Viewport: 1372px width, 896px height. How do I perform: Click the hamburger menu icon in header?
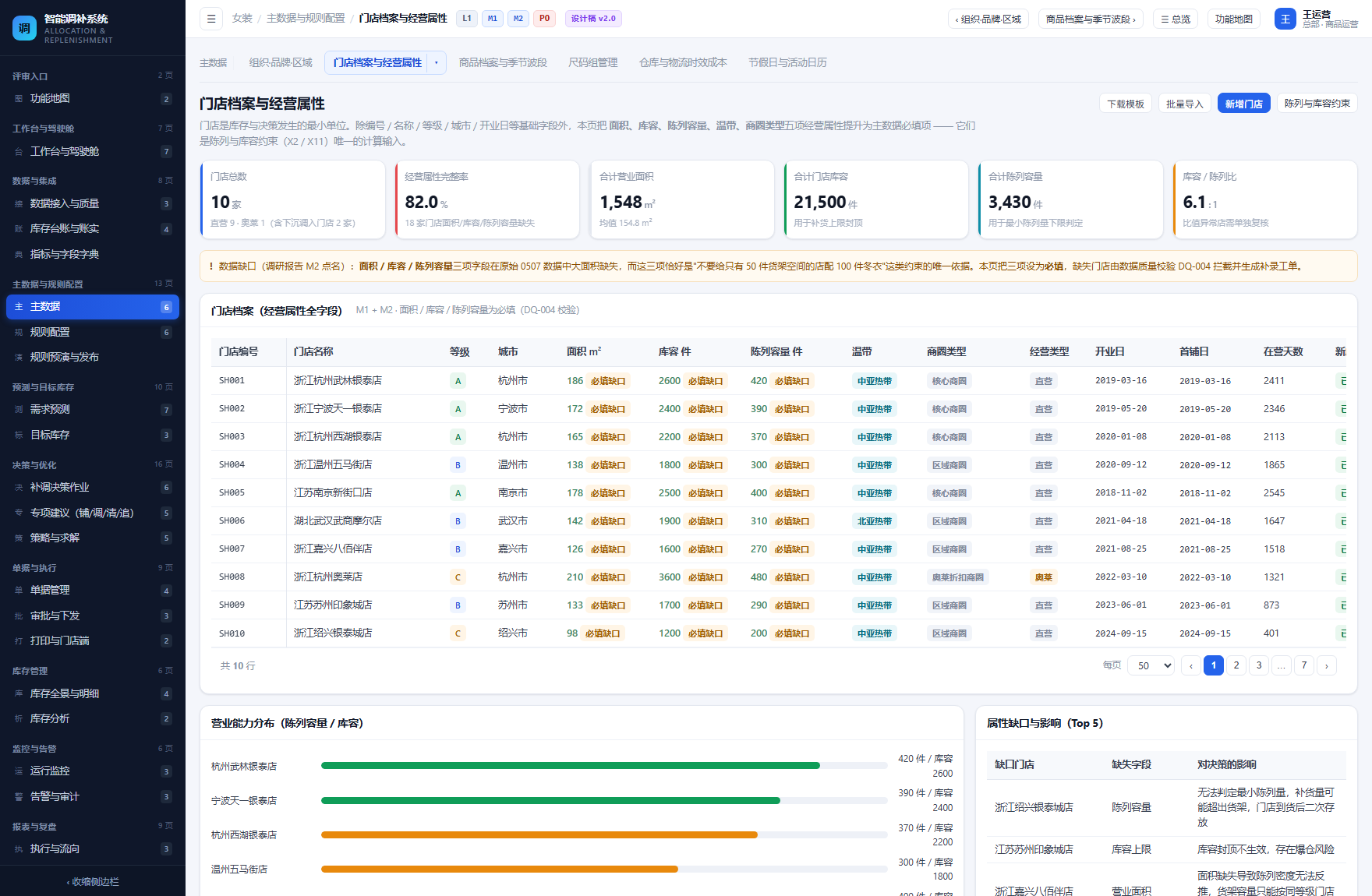[210, 19]
